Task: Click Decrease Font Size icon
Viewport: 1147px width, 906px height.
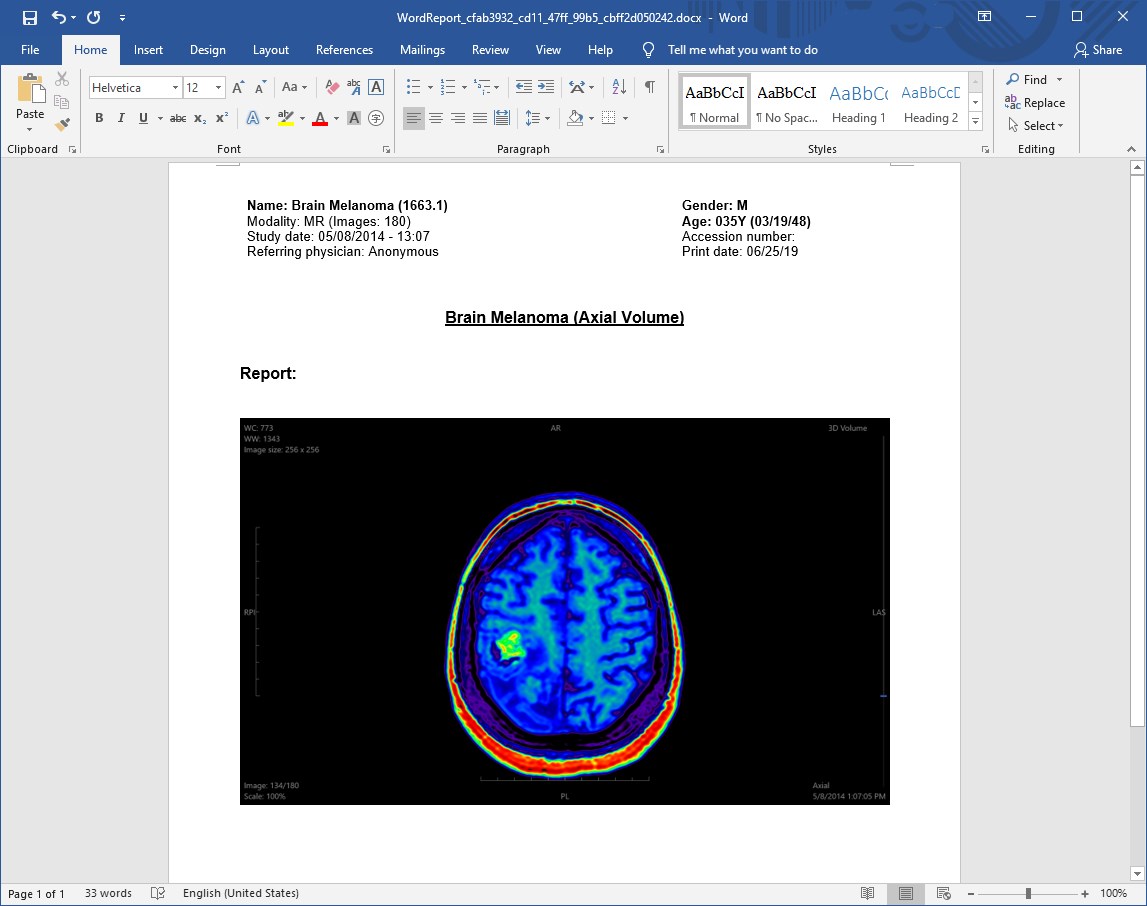Action: coord(260,87)
